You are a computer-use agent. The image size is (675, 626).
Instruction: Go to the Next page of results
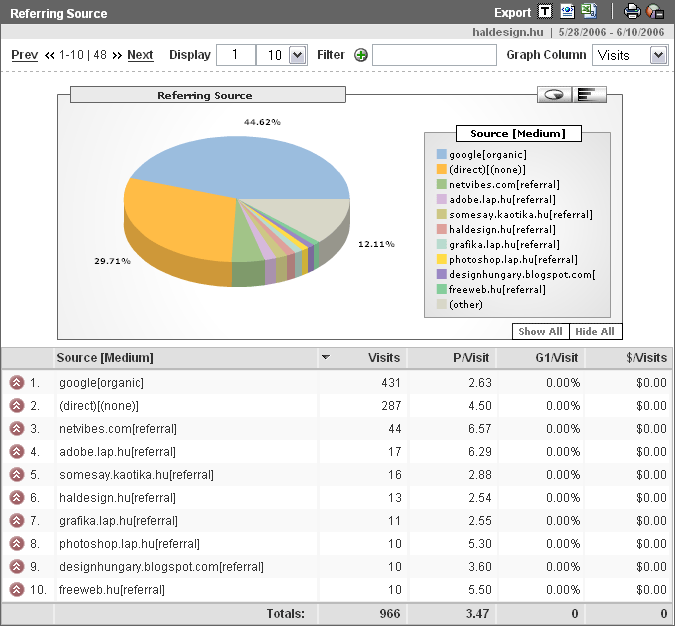[140, 55]
